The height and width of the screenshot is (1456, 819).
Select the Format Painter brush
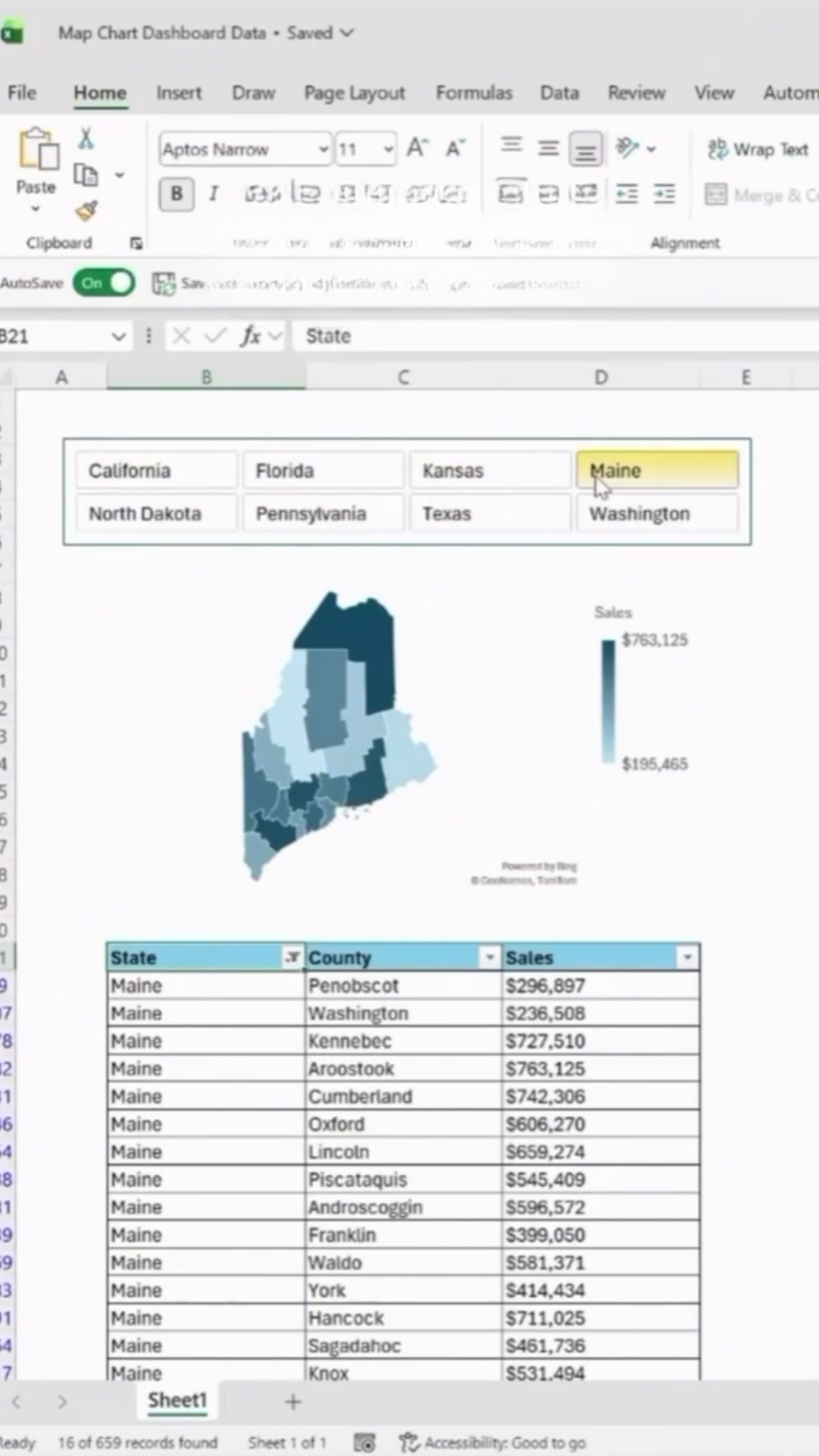tap(86, 210)
